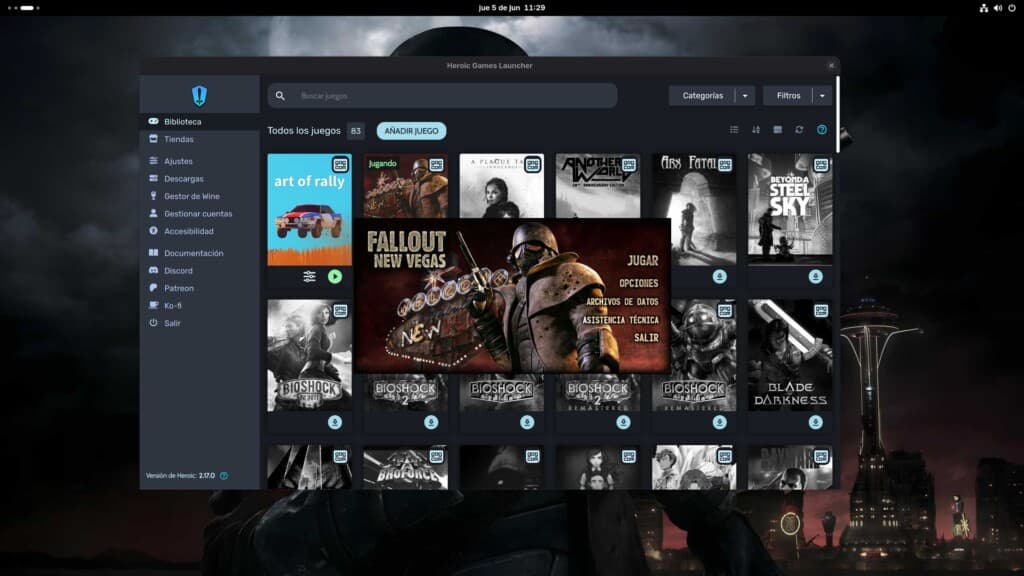Refresh the library with the sync icon
The width and height of the screenshot is (1024, 576).
pos(799,130)
